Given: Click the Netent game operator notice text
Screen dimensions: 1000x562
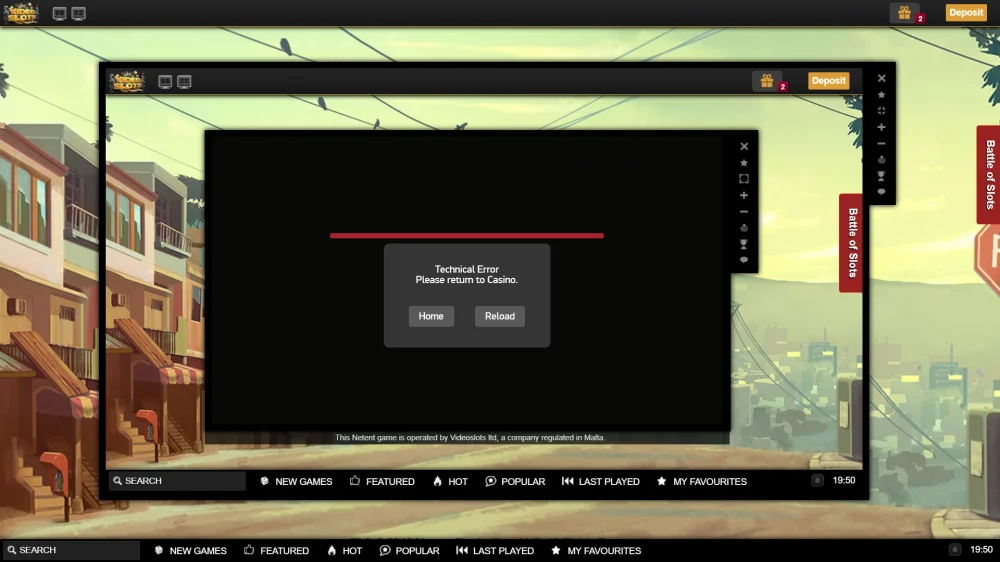Looking at the screenshot, I should coord(469,438).
